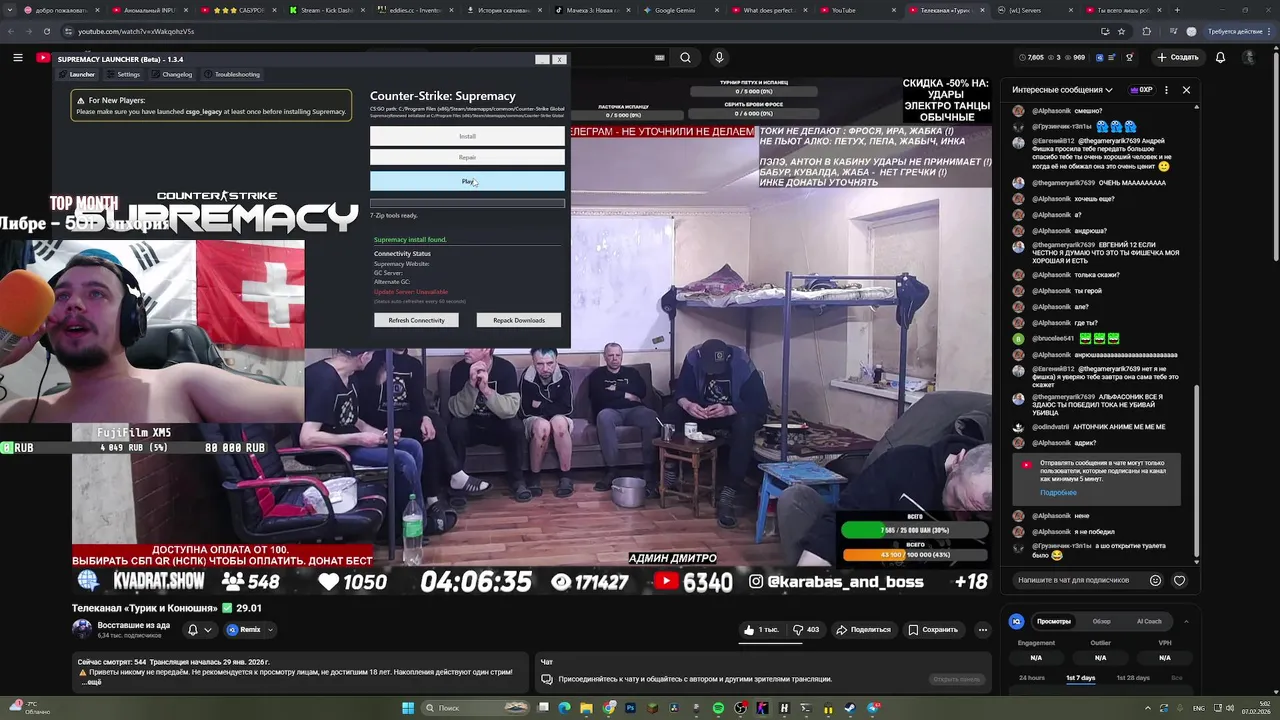Send a heart reaction in the chat

(x=1180, y=580)
